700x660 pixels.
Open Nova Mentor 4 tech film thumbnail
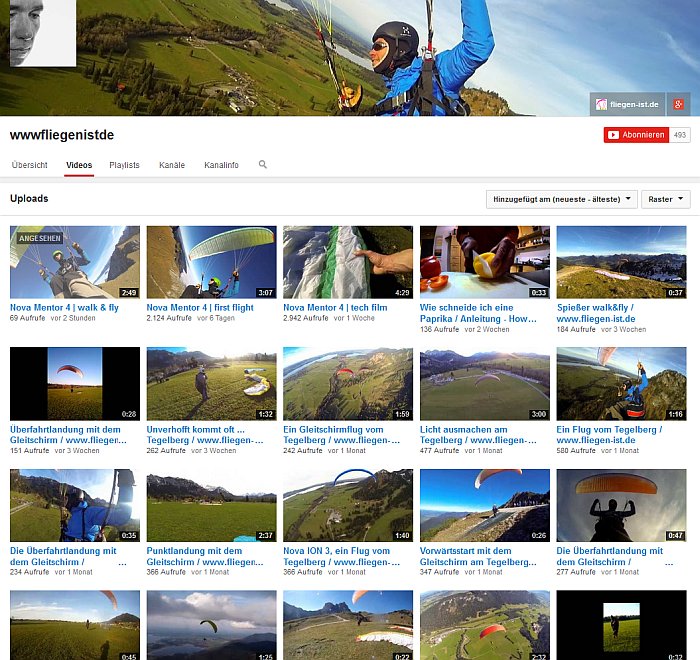[x=348, y=262]
